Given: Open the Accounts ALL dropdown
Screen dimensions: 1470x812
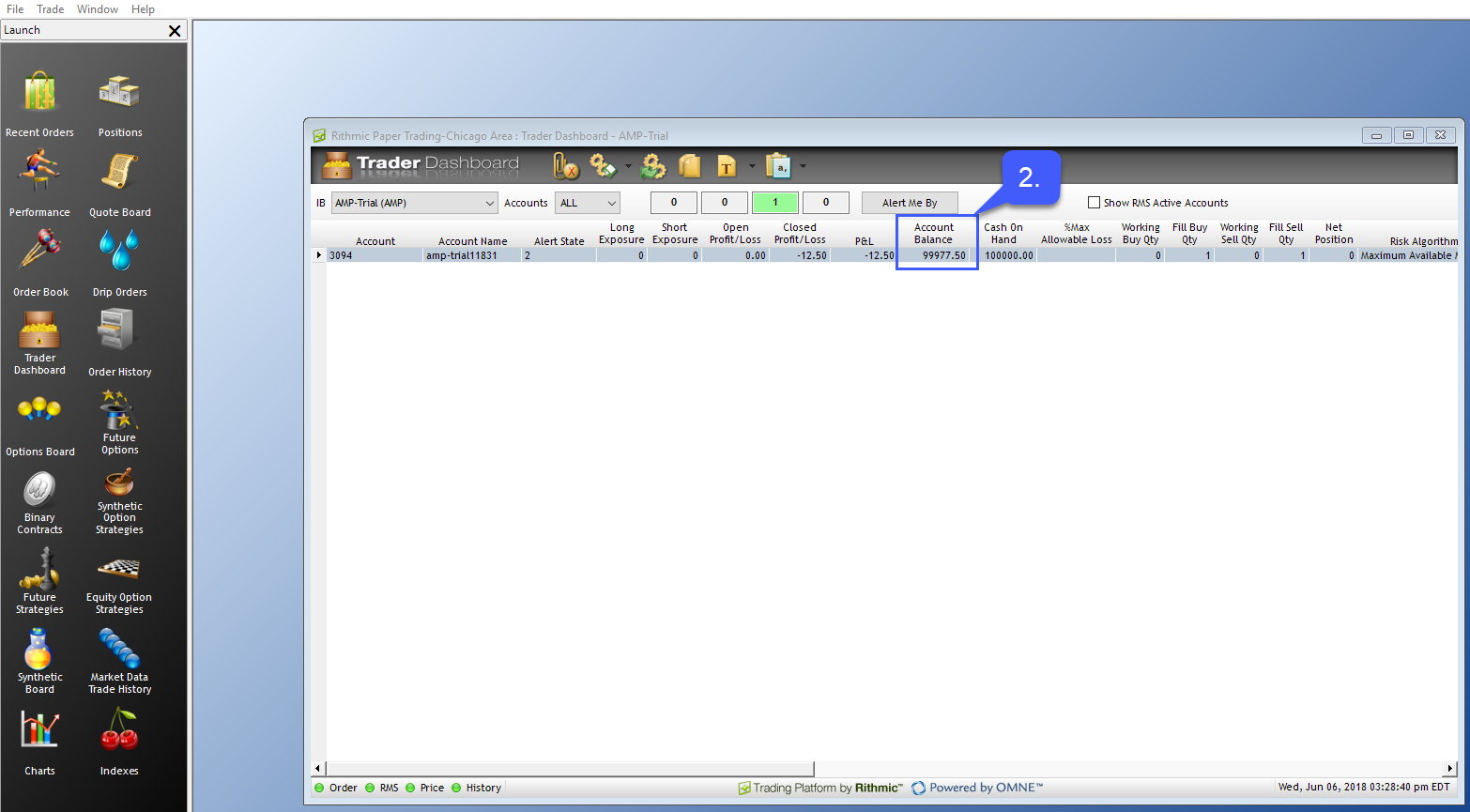Looking at the screenshot, I should (x=588, y=203).
